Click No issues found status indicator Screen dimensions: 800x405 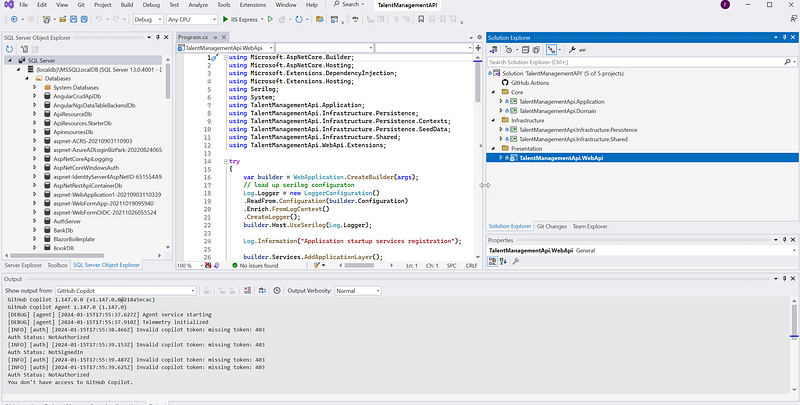coord(255,266)
